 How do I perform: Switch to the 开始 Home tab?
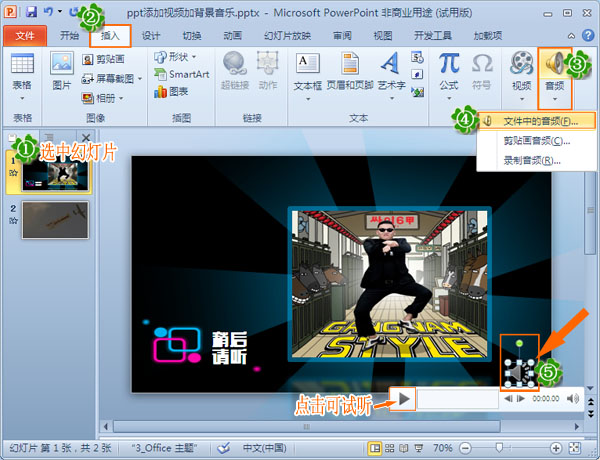click(69, 36)
